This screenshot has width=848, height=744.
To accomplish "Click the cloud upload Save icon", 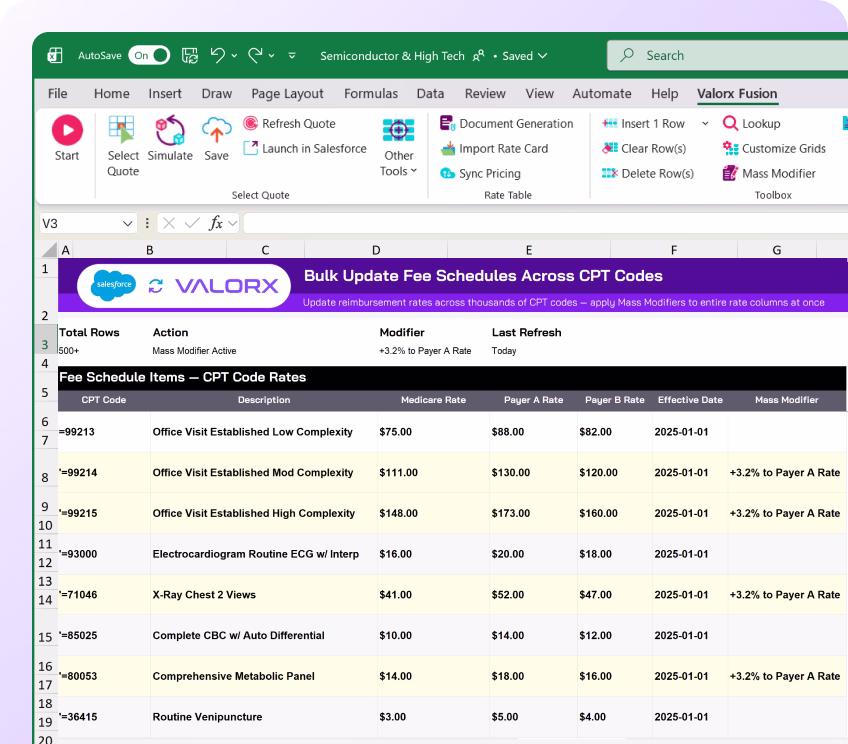I will click(x=216, y=130).
